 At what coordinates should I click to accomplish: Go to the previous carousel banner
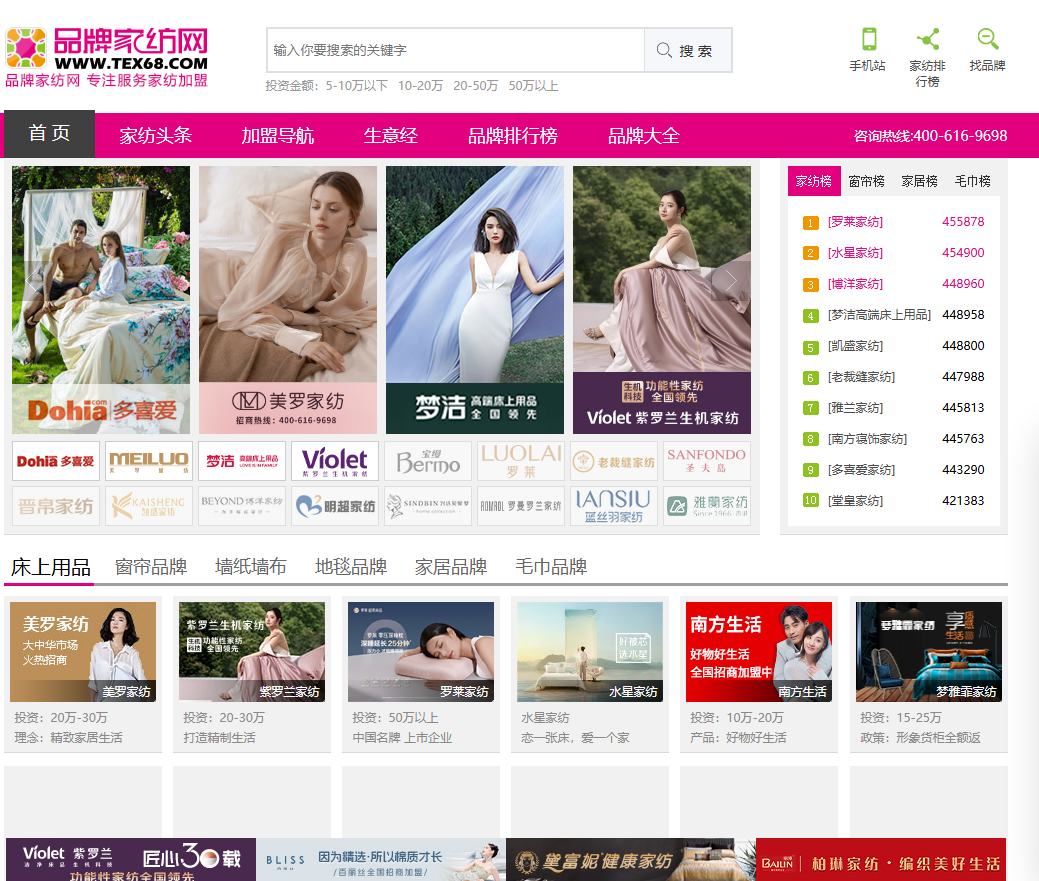[32, 281]
